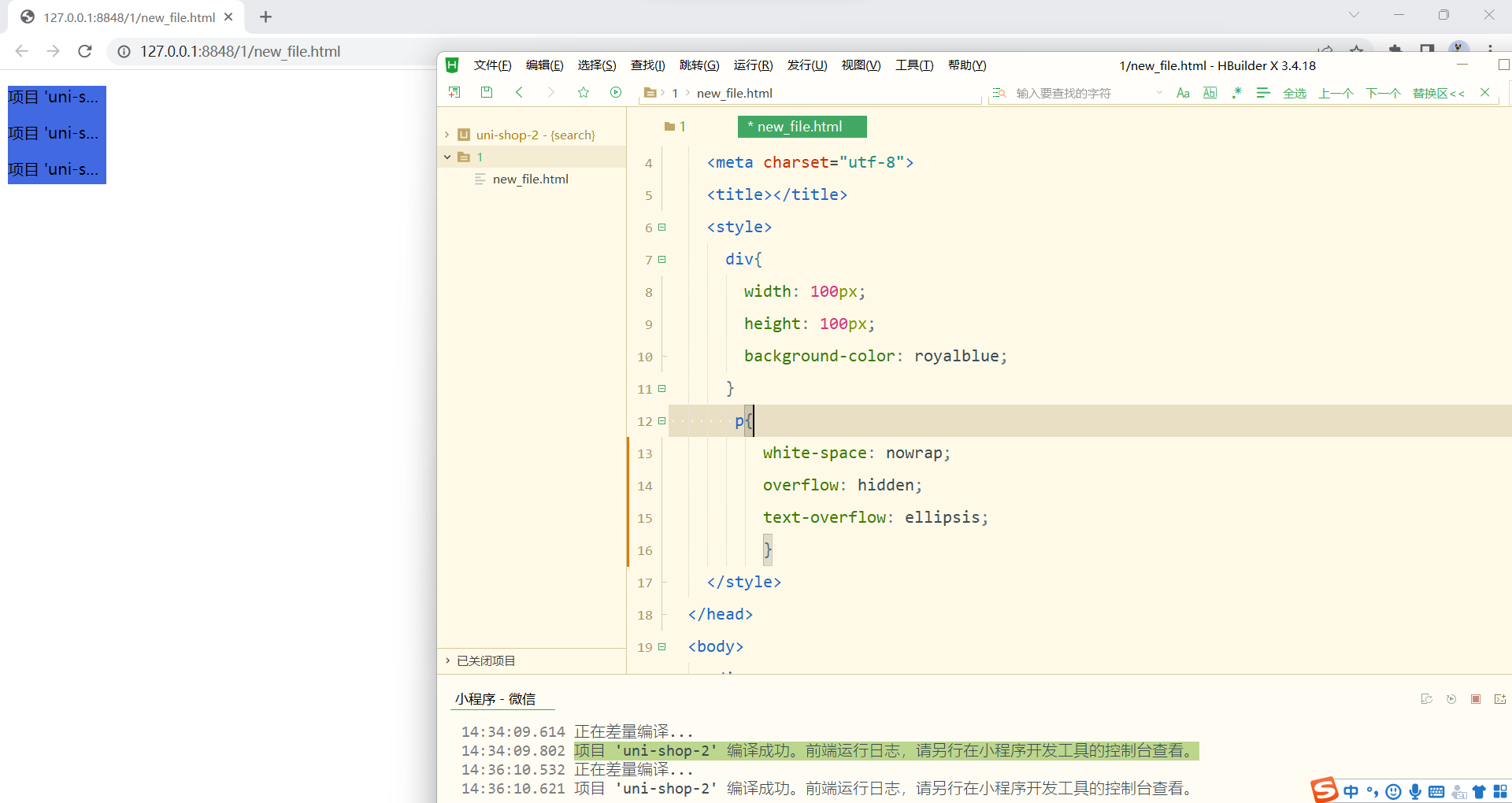Toggle punctuation mode in Sogou bar
Image resolution: width=1512 pixels, height=803 pixels.
click(x=1373, y=791)
